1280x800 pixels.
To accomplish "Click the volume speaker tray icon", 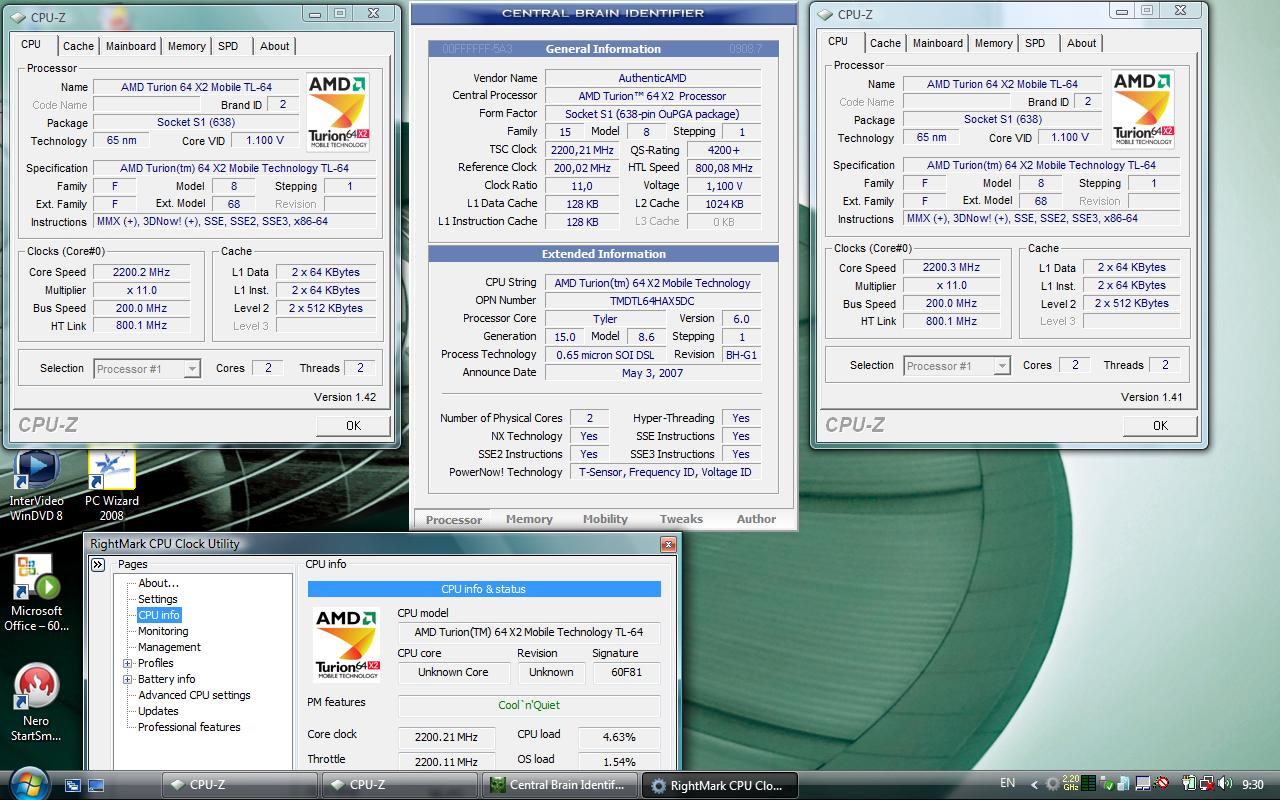I will click(1224, 784).
